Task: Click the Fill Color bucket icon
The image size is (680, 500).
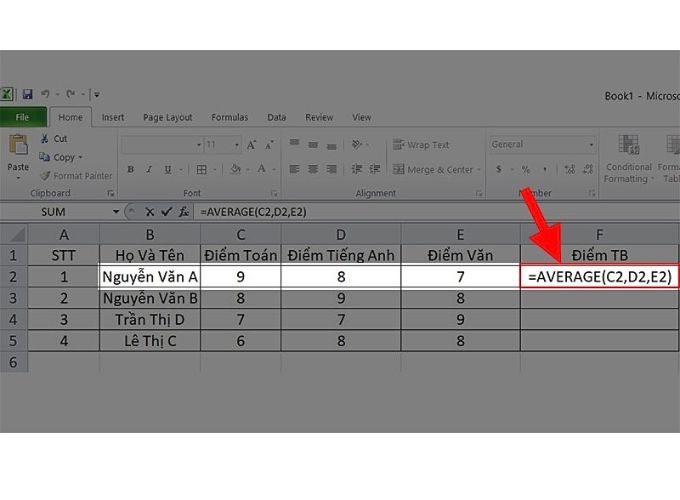Action: coord(235,169)
